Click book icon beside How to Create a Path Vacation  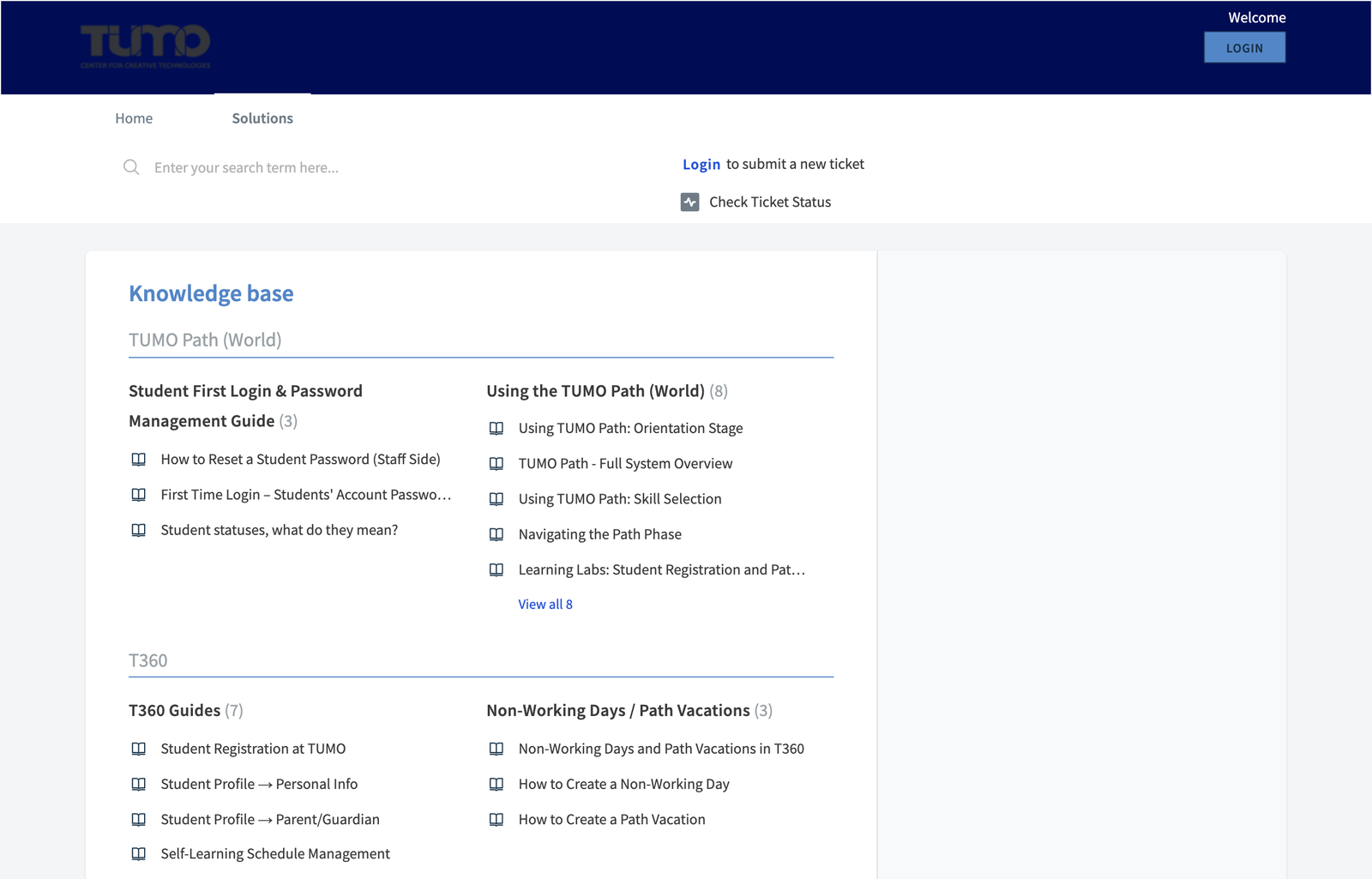pos(496,820)
